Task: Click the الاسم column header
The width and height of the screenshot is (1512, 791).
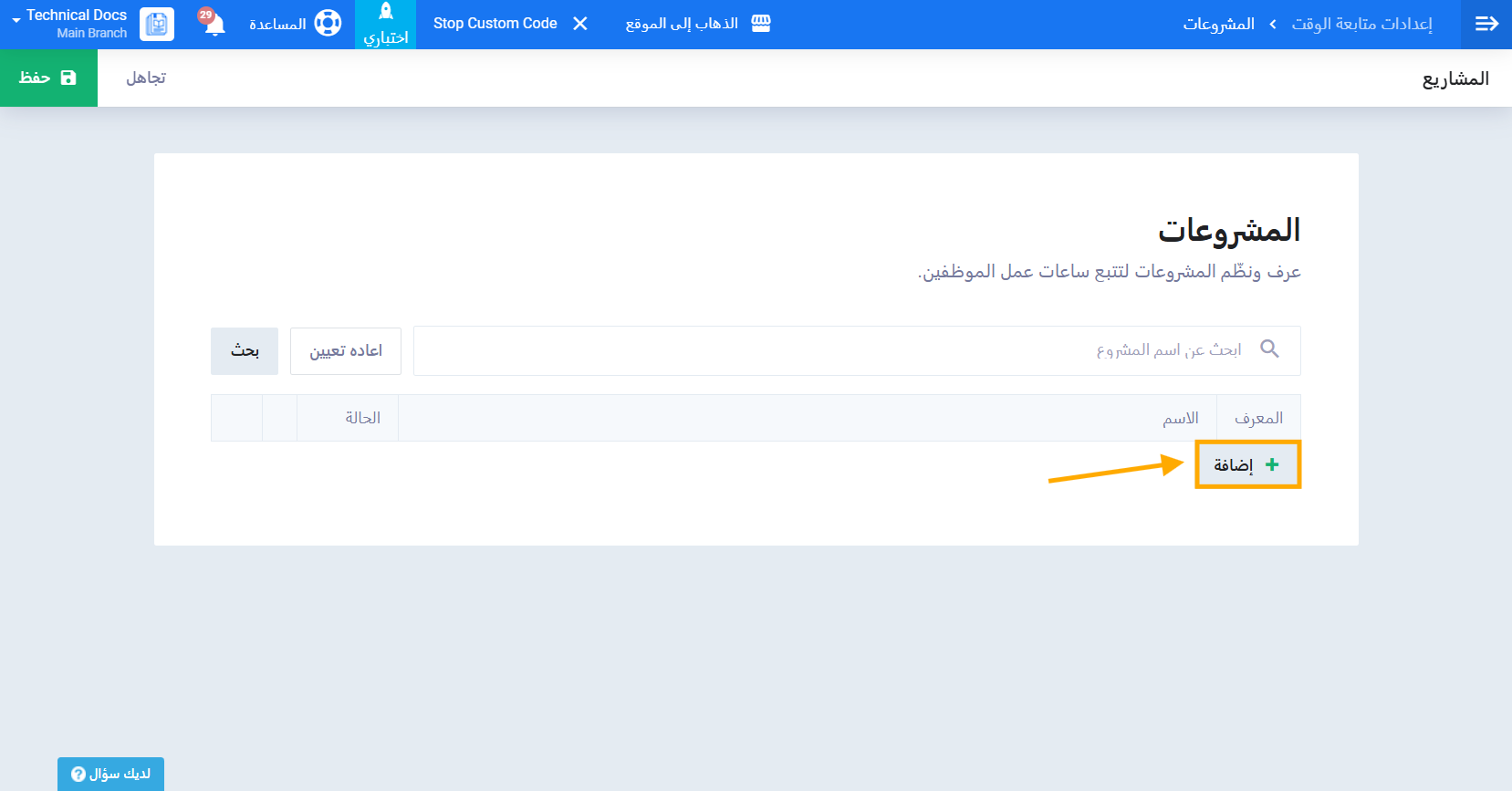Action: click(x=1180, y=418)
